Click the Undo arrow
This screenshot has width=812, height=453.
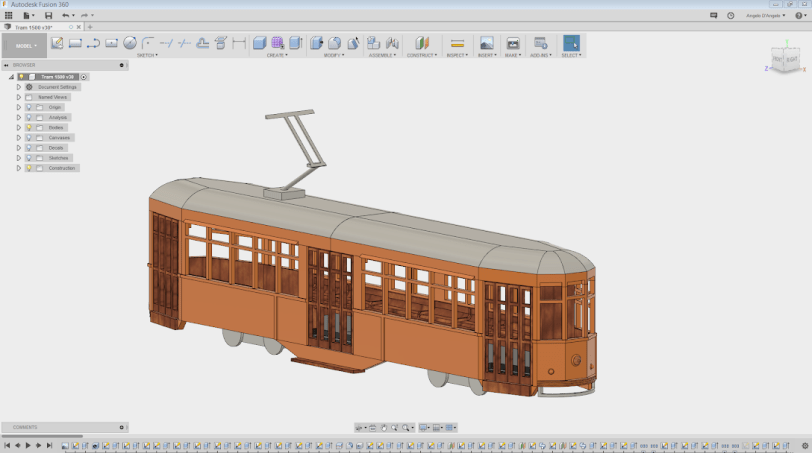coord(65,16)
